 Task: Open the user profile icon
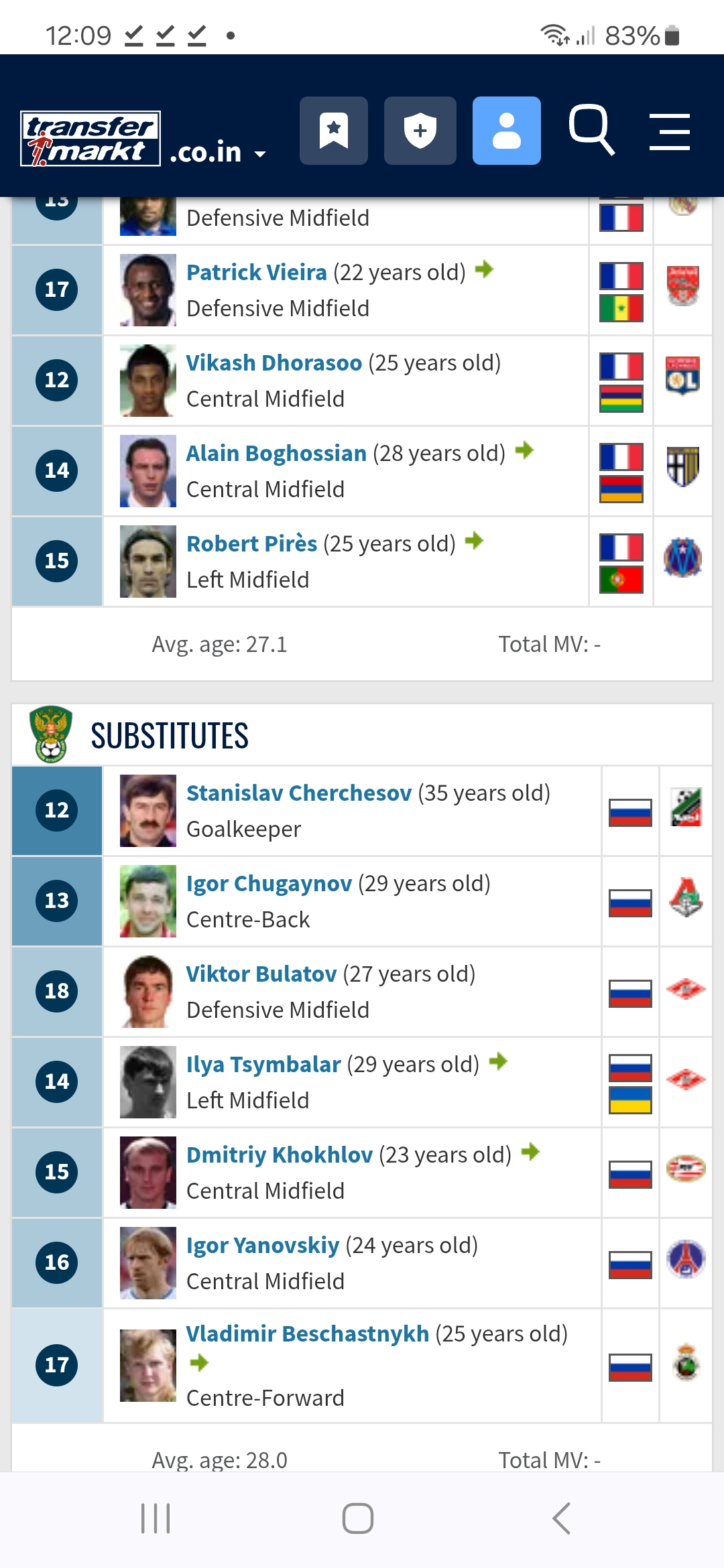(x=507, y=131)
